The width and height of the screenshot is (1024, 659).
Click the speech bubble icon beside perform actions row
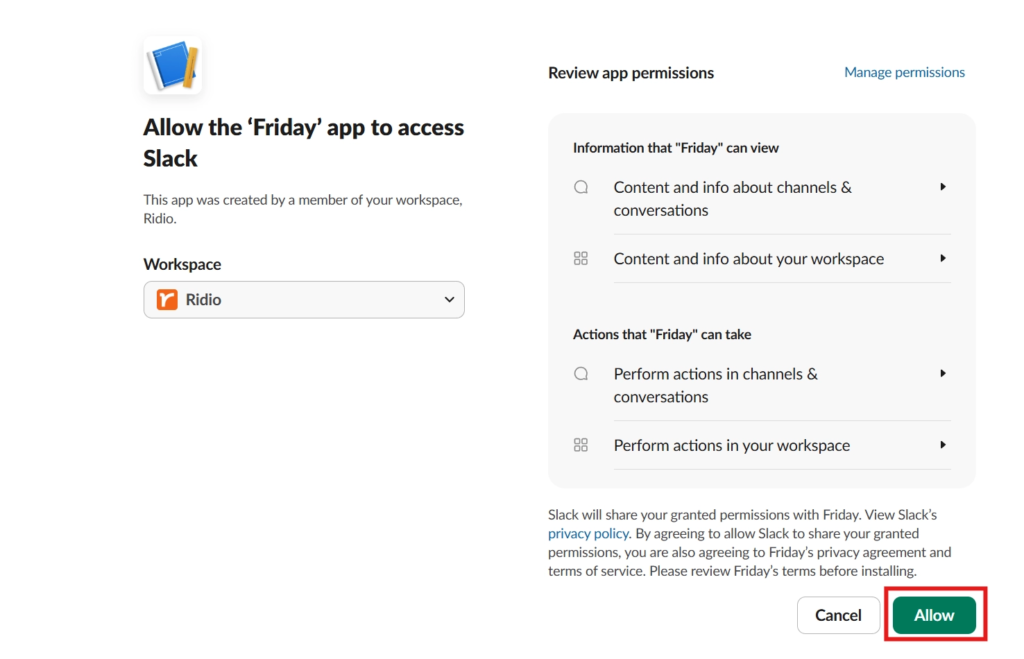[581, 373]
